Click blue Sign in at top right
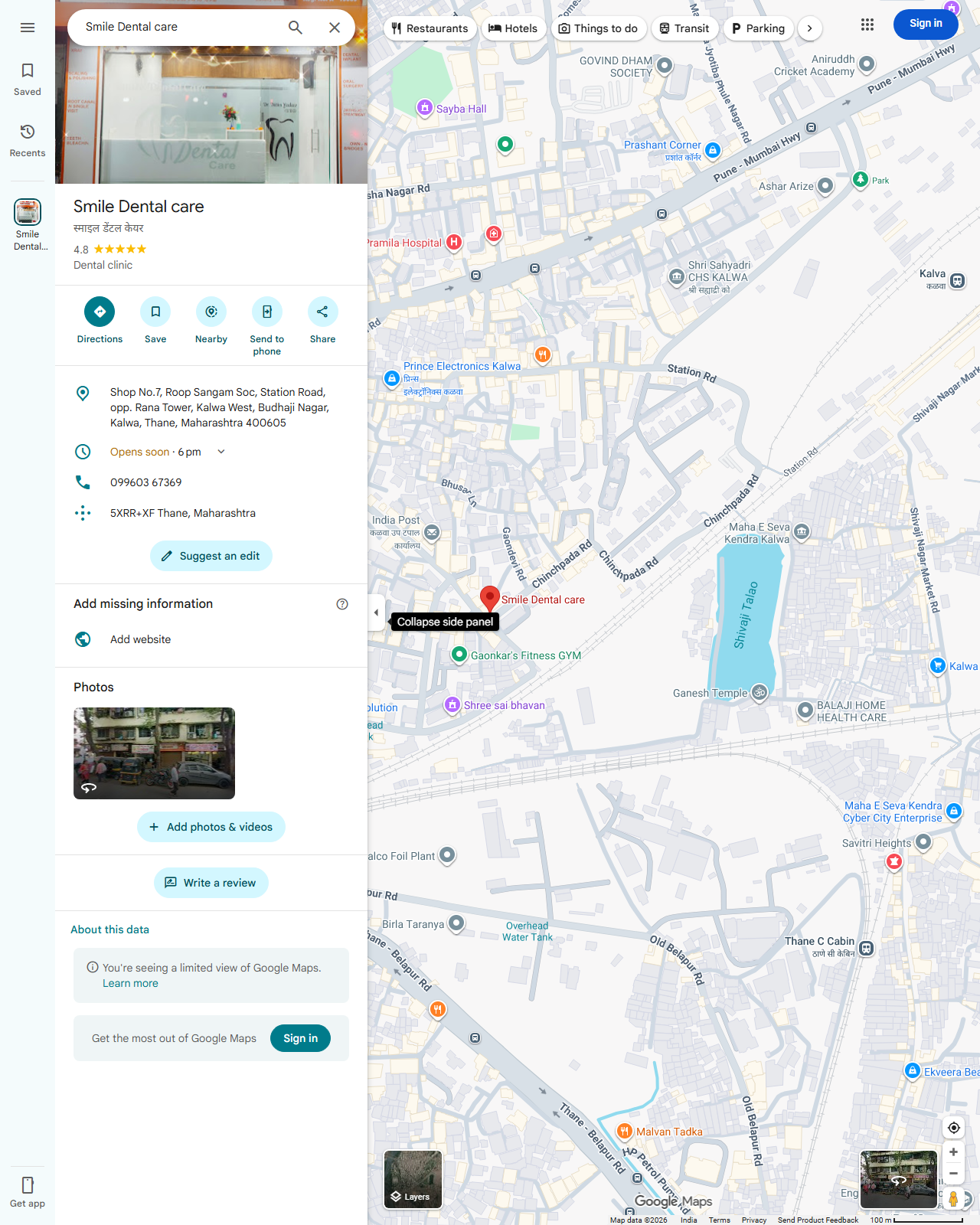Image resolution: width=980 pixels, height=1225 pixels. (926, 24)
